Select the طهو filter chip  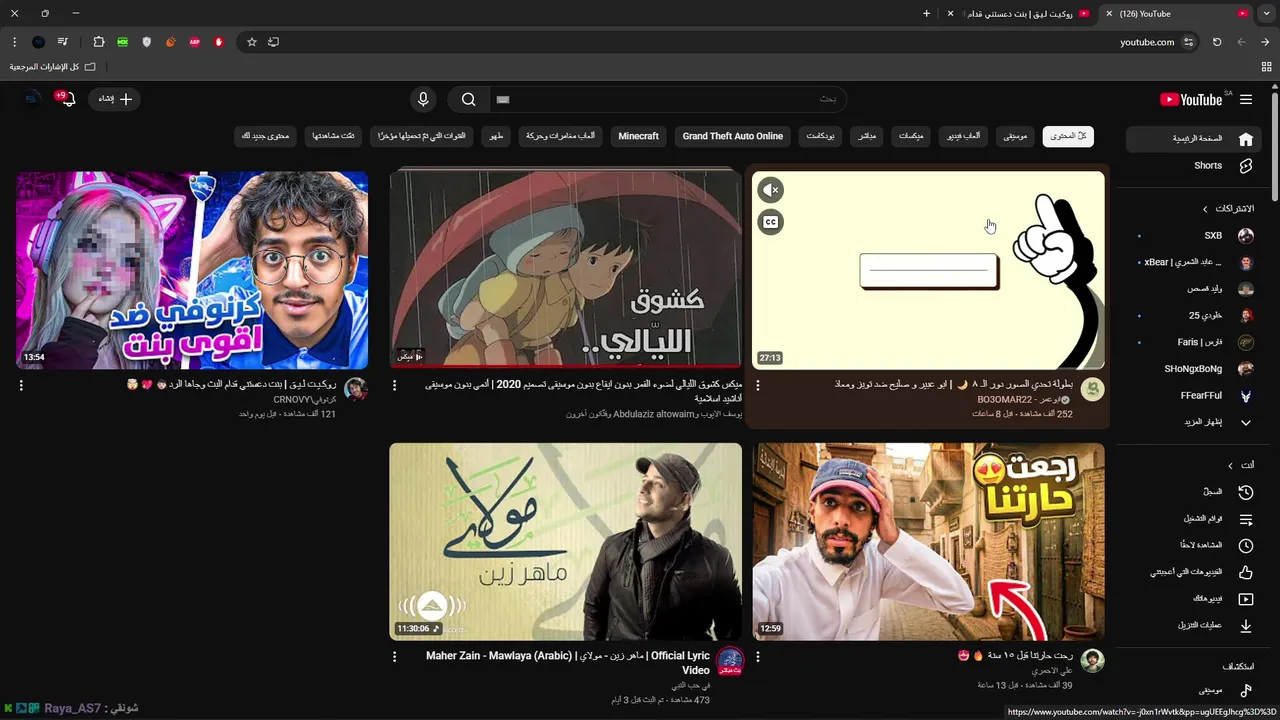pos(496,136)
